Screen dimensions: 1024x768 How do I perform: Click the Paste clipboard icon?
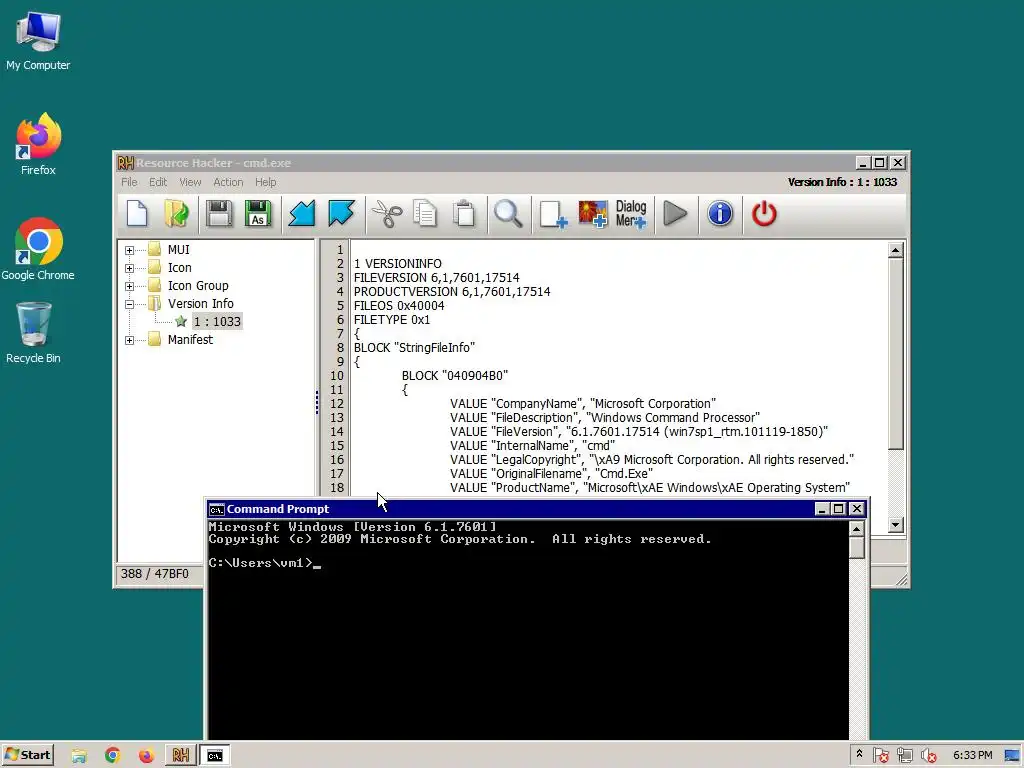(464, 214)
